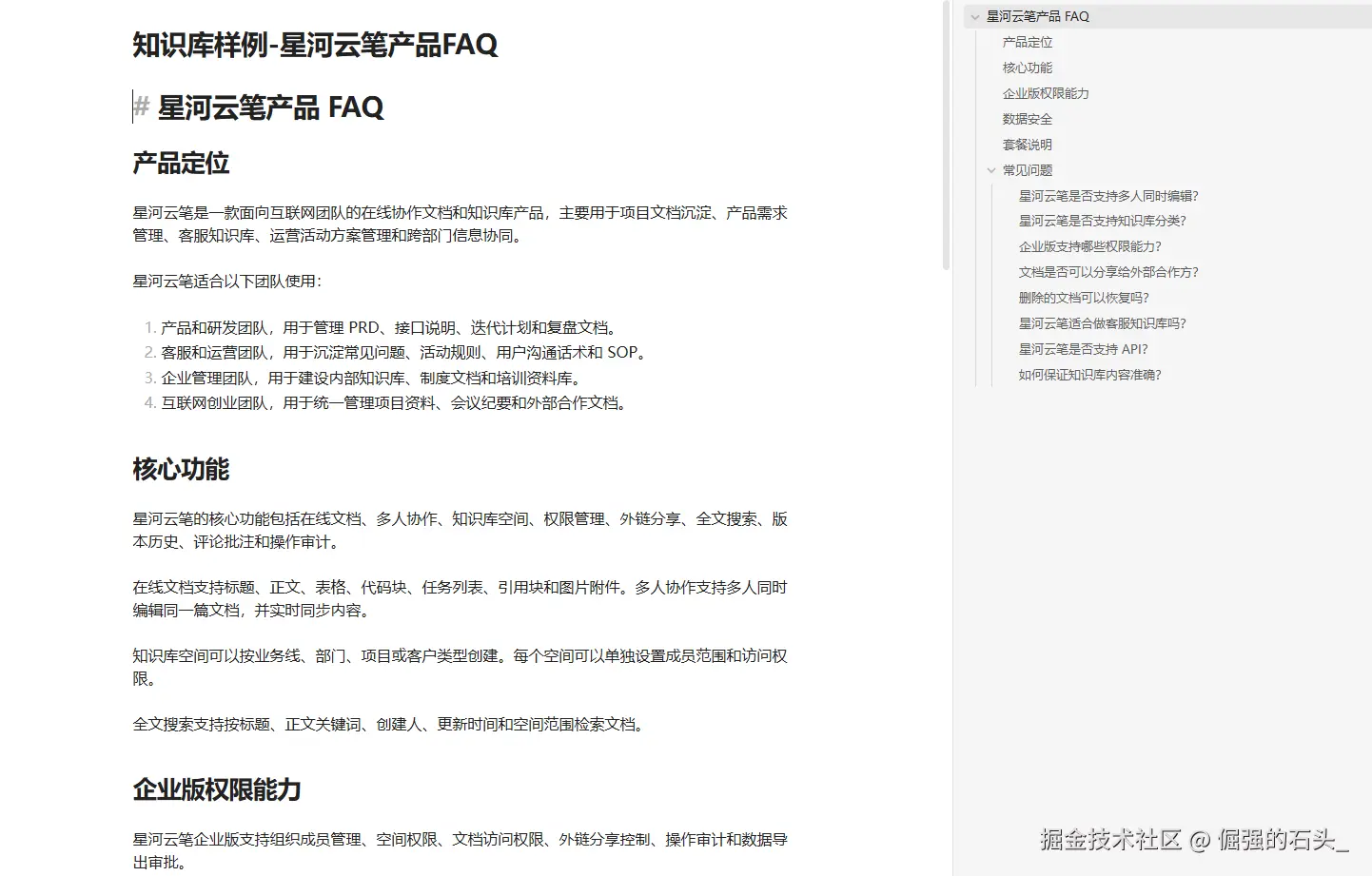Screen dimensions: 1372x876
Task: Place cursor in the 核心功能 heading
Action: pos(181,469)
